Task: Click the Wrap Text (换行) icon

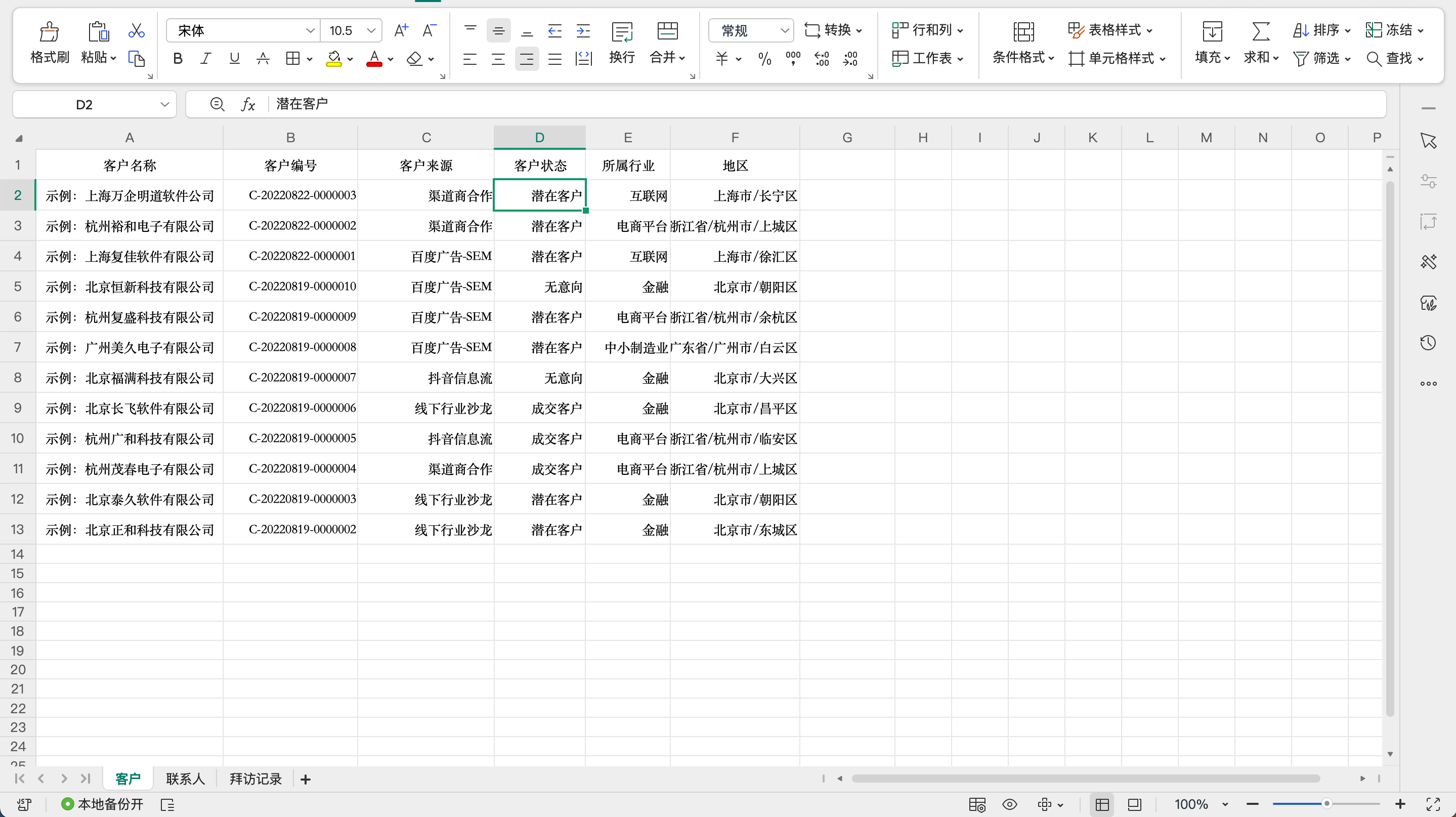Action: tap(622, 32)
